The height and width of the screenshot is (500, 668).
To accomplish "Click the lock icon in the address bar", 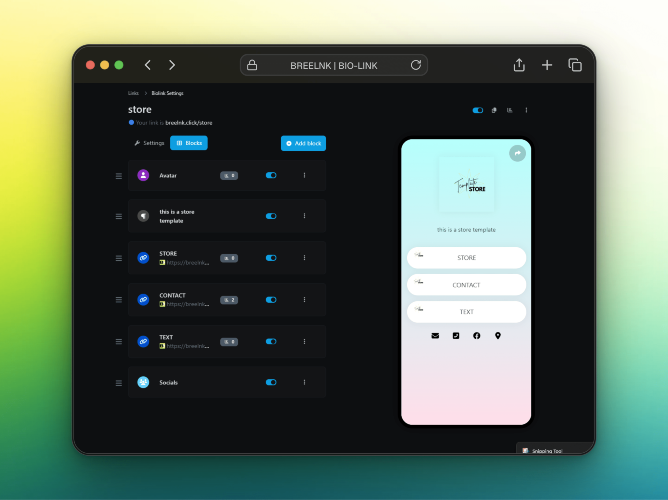I will tap(252, 65).
